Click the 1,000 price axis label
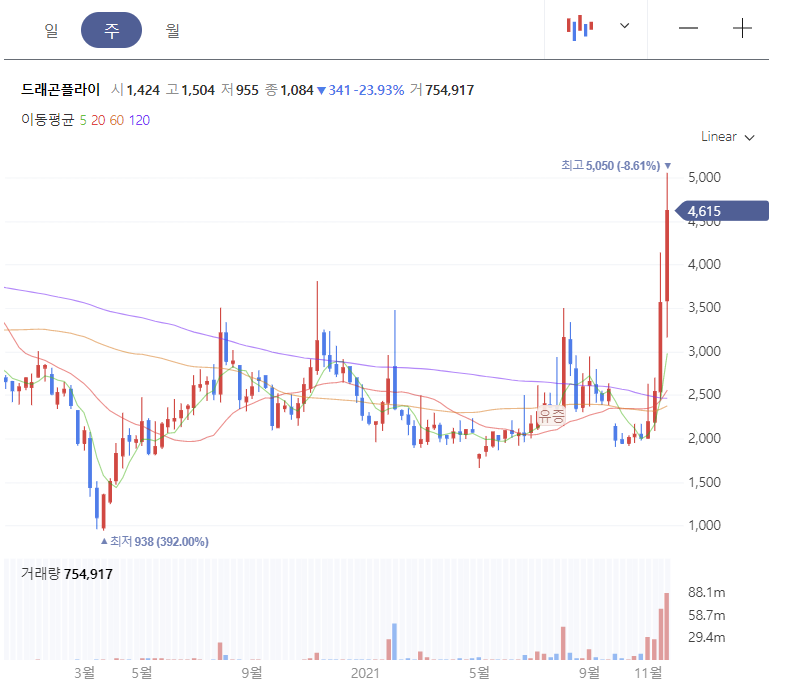 pyautogui.click(x=704, y=525)
